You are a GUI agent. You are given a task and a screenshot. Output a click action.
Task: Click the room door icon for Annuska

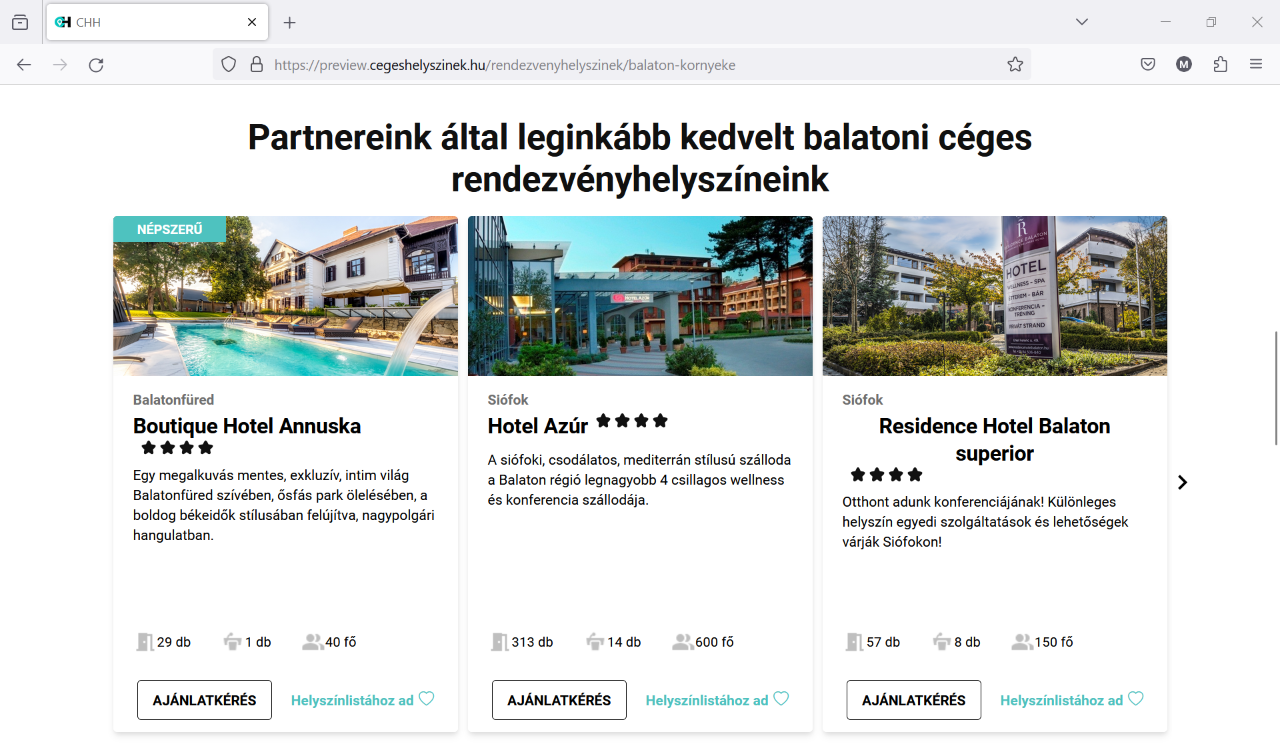coord(145,642)
